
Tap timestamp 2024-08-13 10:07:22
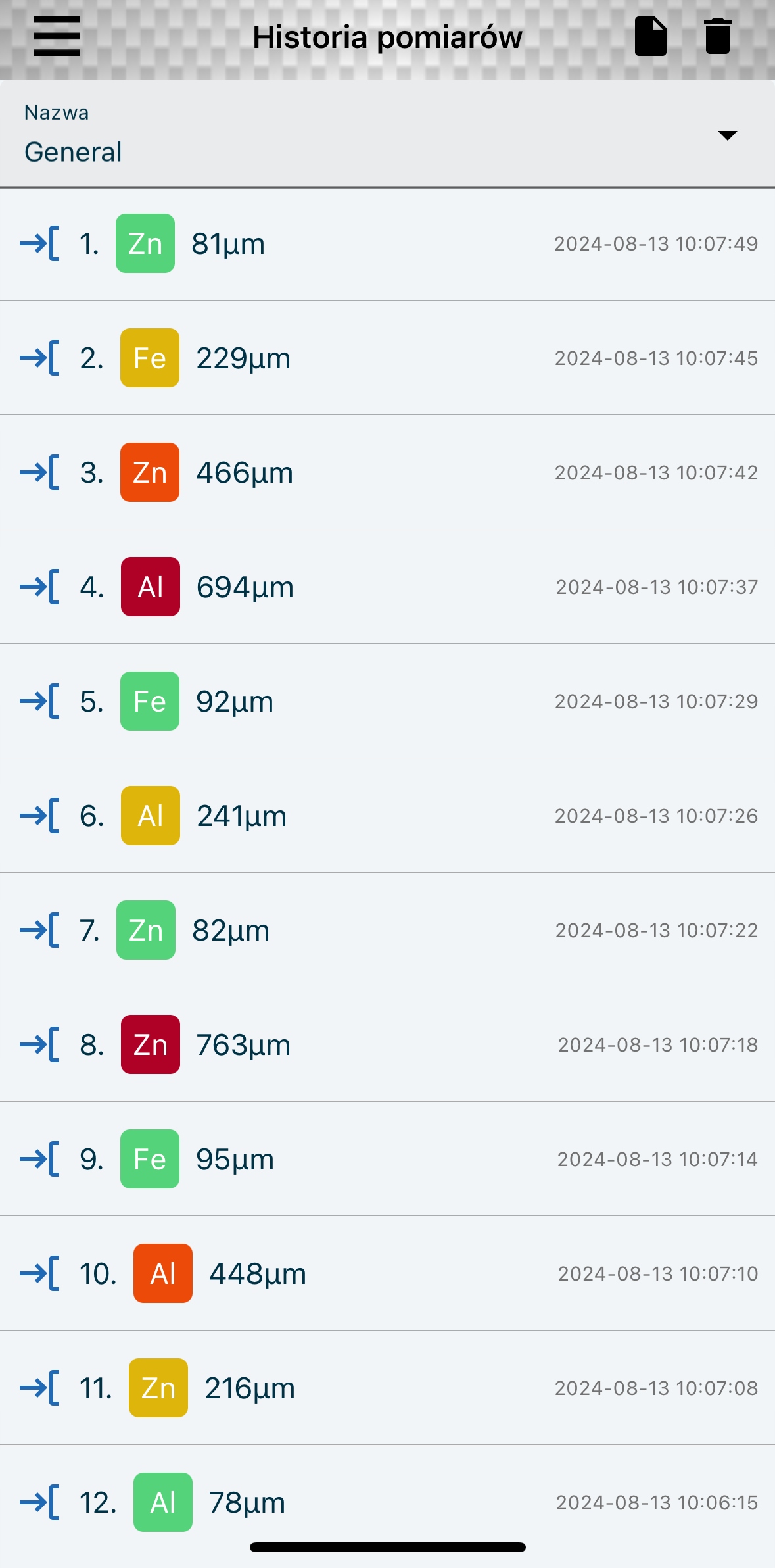pos(656,930)
